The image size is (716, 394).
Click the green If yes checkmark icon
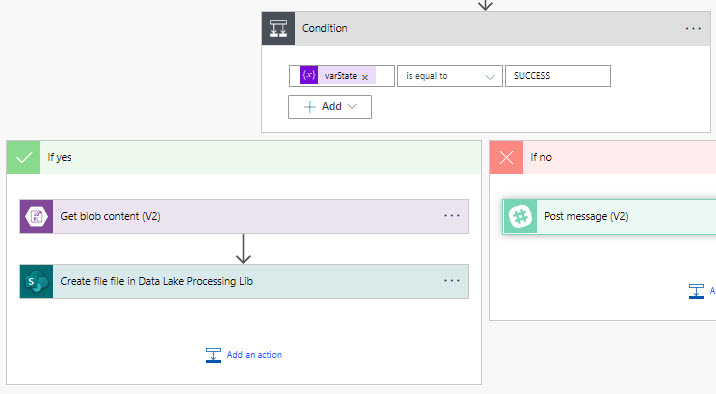pyautogui.click(x=24, y=158)
